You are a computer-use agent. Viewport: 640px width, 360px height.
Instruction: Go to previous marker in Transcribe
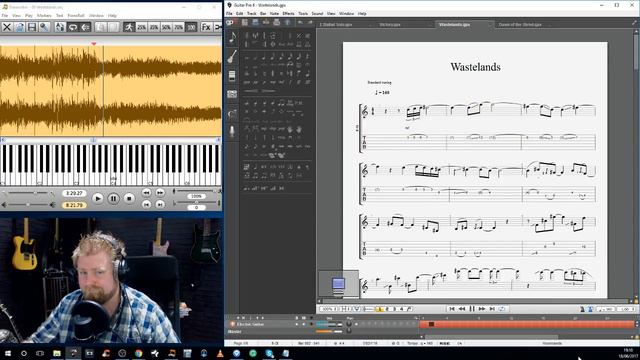click(x=147, y=204)
